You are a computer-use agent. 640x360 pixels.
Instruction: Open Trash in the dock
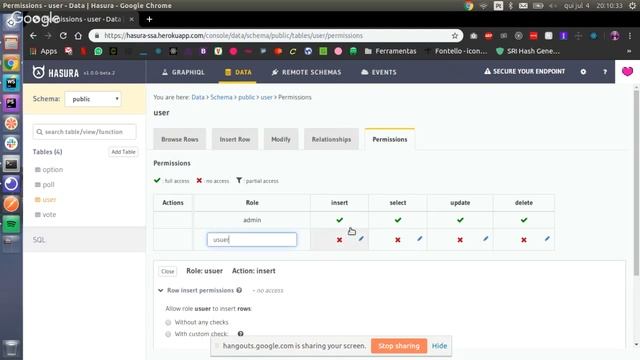click(11, 348)
